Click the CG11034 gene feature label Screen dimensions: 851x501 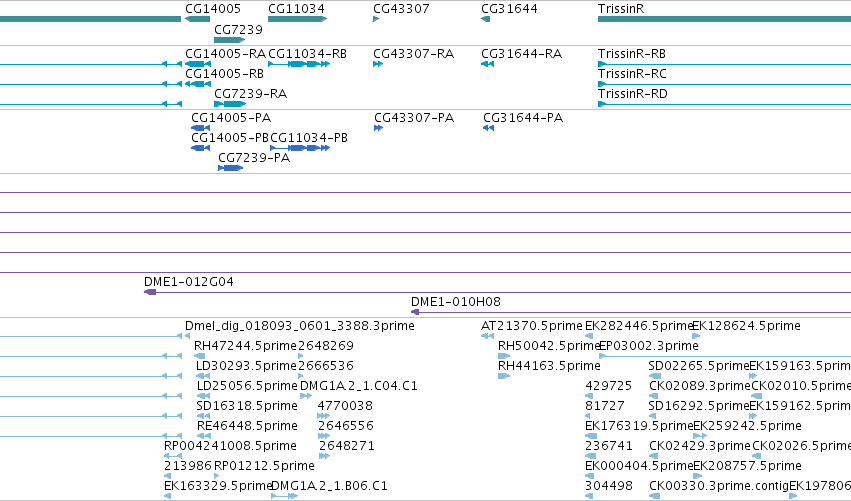[296, 9]
